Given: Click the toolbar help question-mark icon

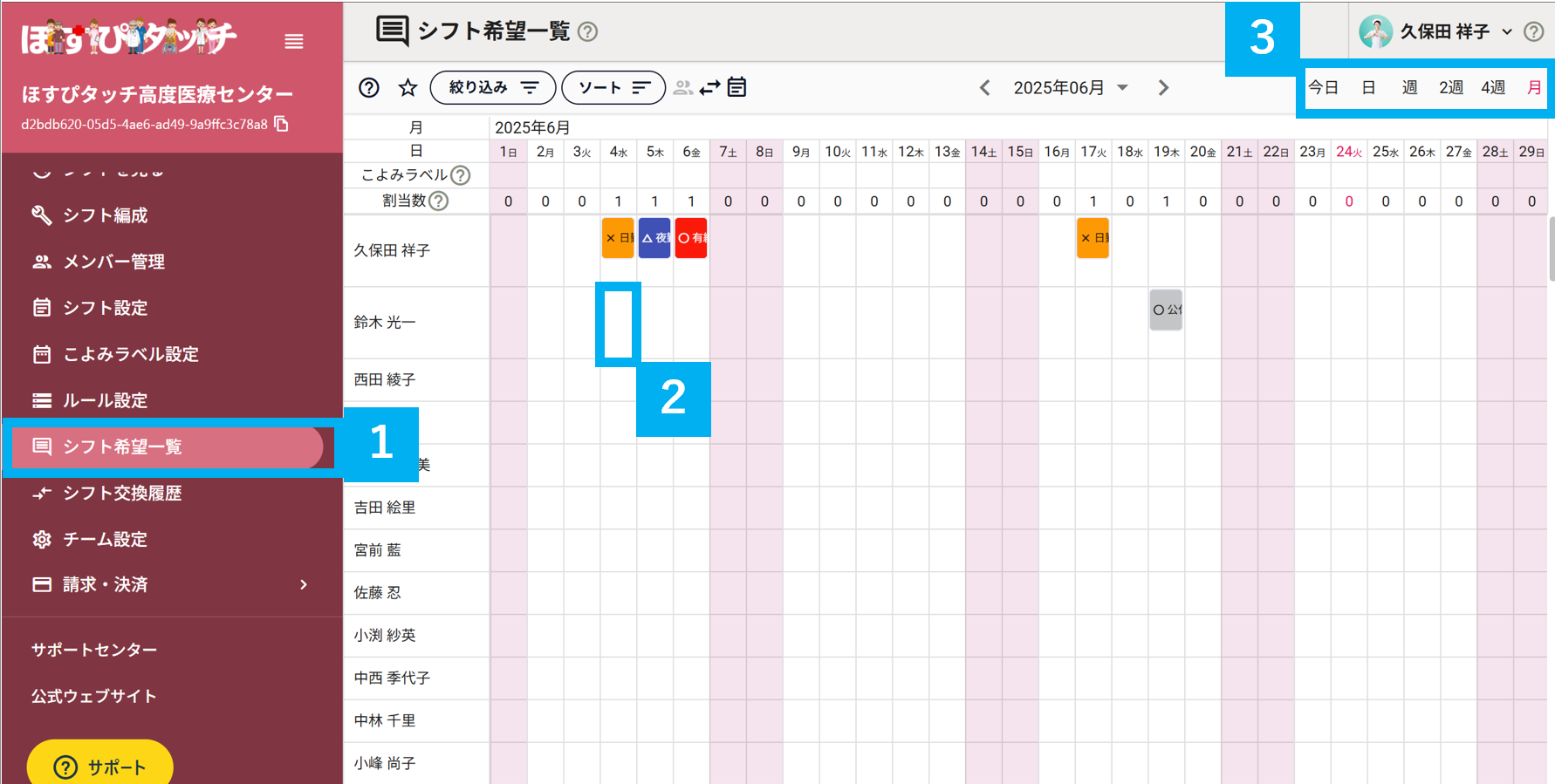Looking at the screenshot, I should click(369, 88).
